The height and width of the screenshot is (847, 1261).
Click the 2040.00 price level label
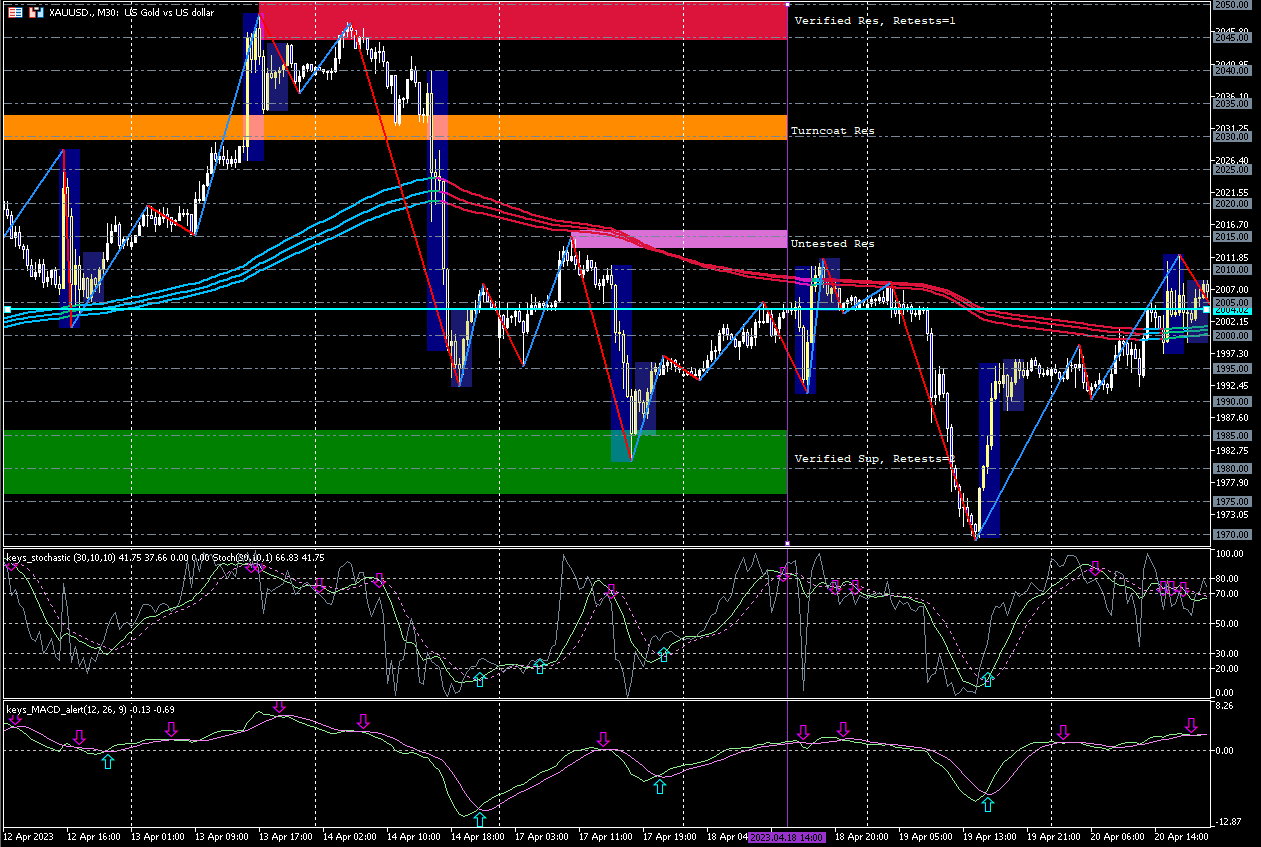pos(1234,71)
